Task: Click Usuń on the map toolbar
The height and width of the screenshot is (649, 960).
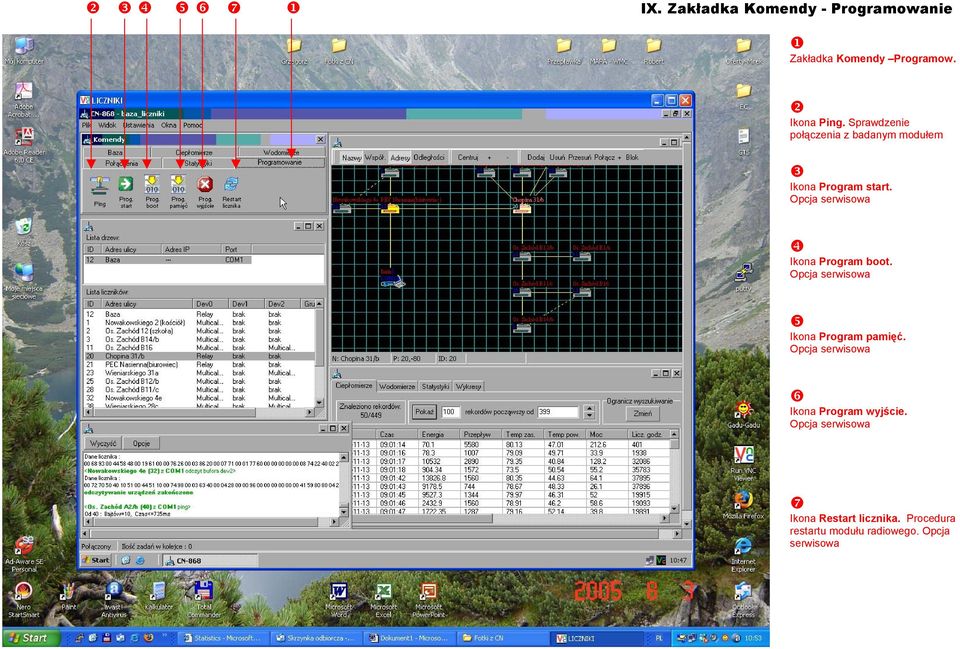Action: (557, 158)
